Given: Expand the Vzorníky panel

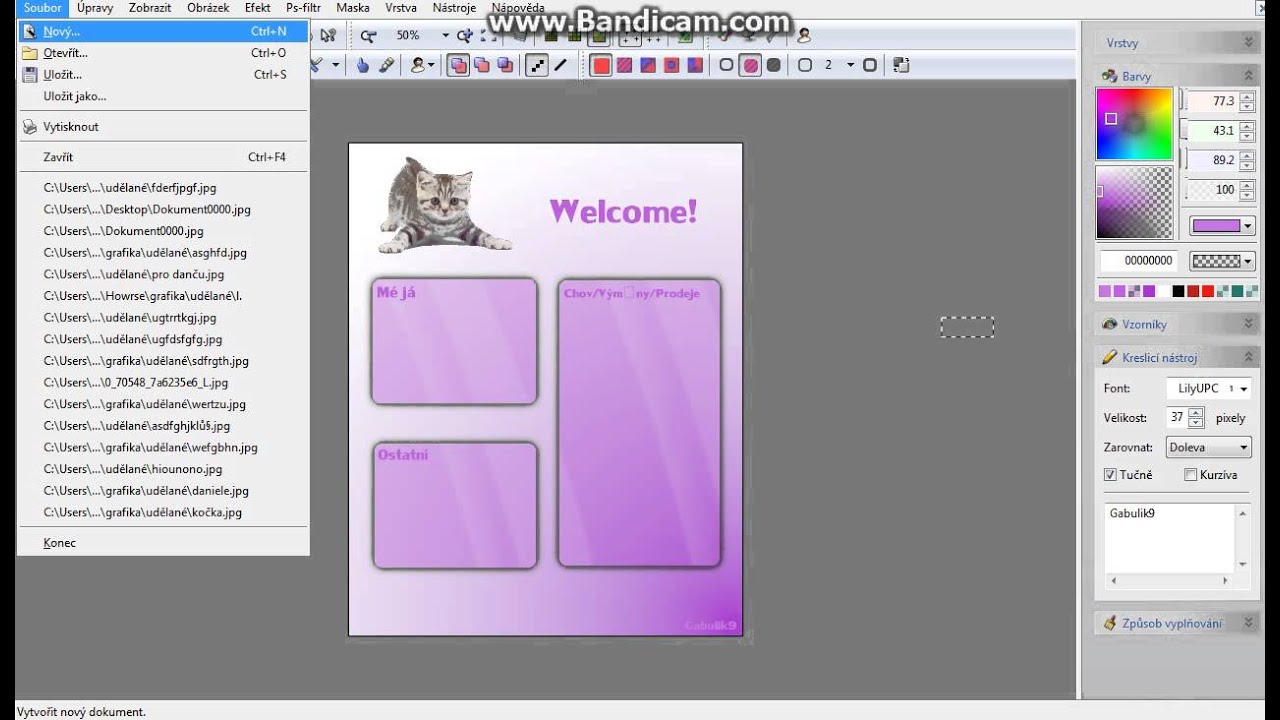Looking at the screenshot, I should tap(1248, 324).
